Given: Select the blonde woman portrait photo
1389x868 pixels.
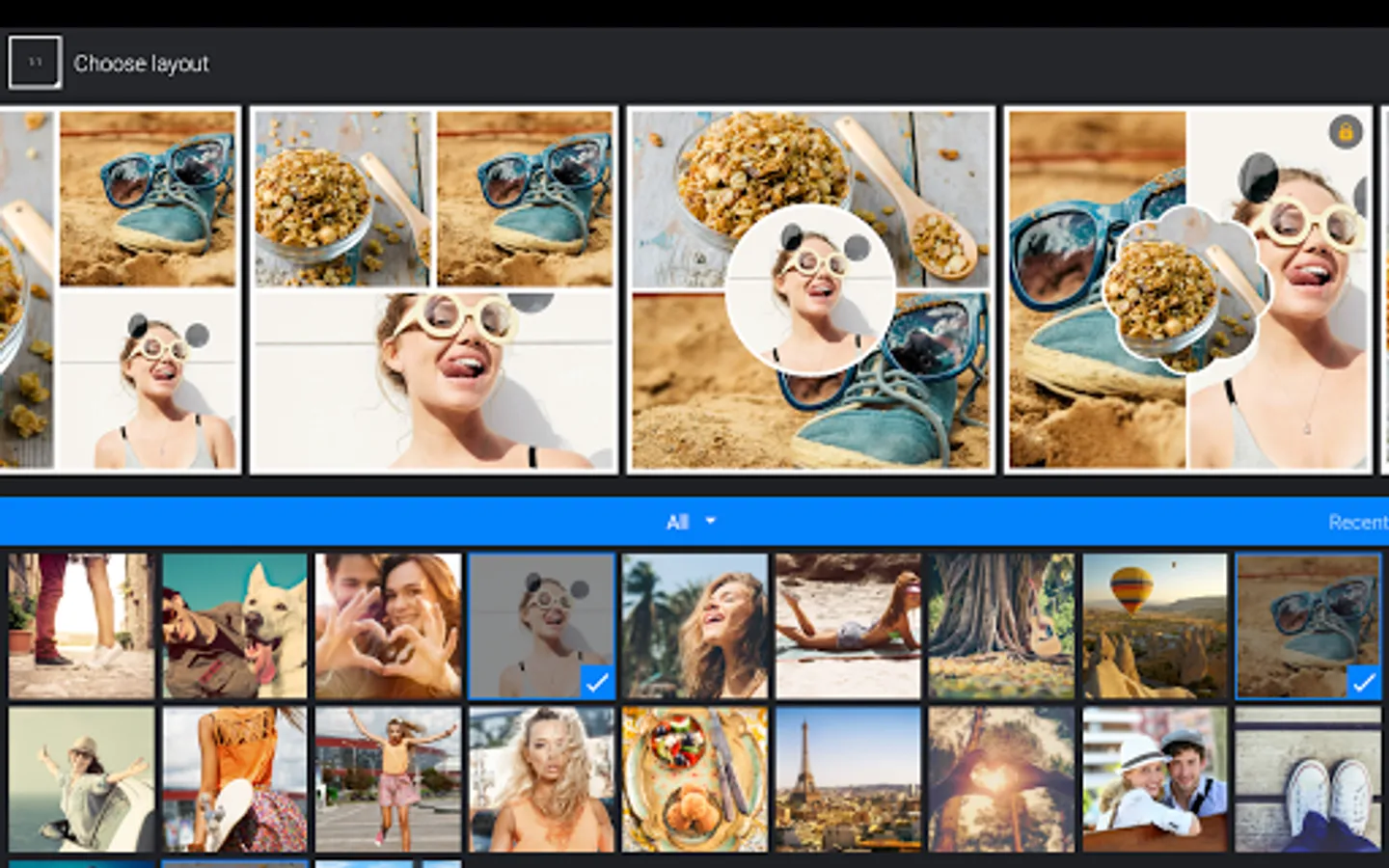Looking at the screenshot, I should tap(541, 779).
